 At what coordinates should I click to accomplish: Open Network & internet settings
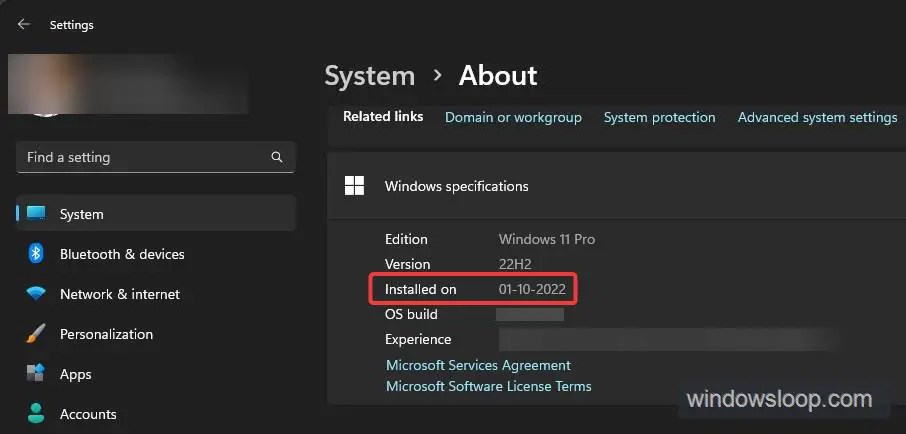tap(120, 294)
